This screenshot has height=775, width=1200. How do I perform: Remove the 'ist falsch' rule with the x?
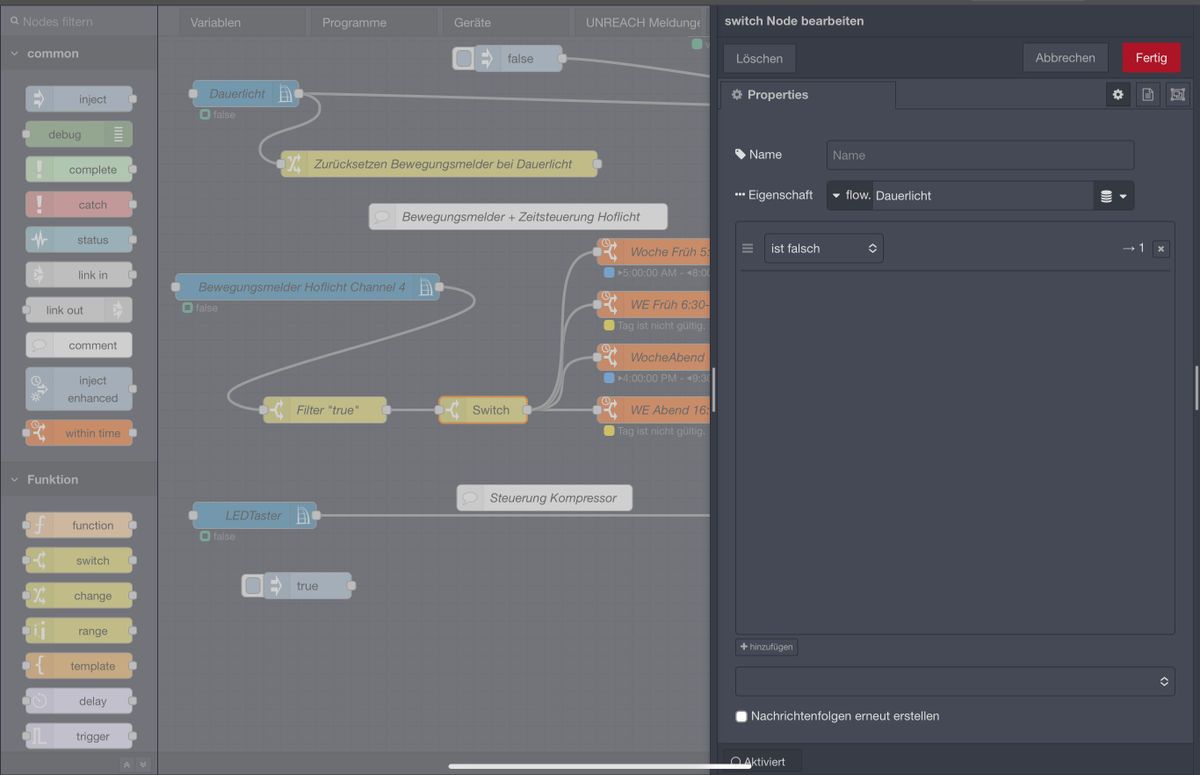click(x=1160, y=249)
